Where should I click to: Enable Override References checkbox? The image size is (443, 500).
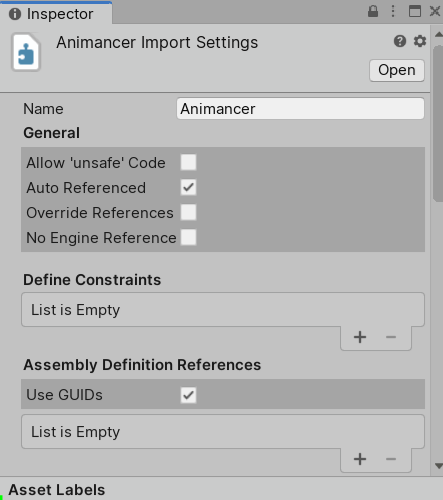tap(188, 212)
